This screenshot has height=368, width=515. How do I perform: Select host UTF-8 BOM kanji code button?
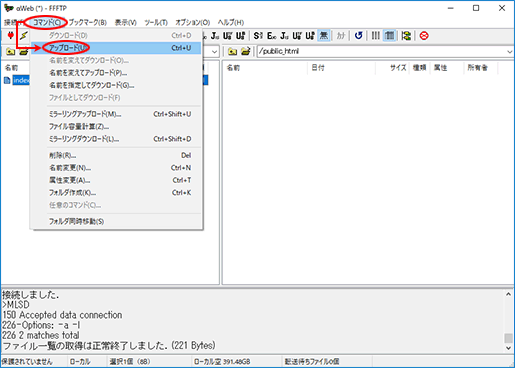coord(310,35)
